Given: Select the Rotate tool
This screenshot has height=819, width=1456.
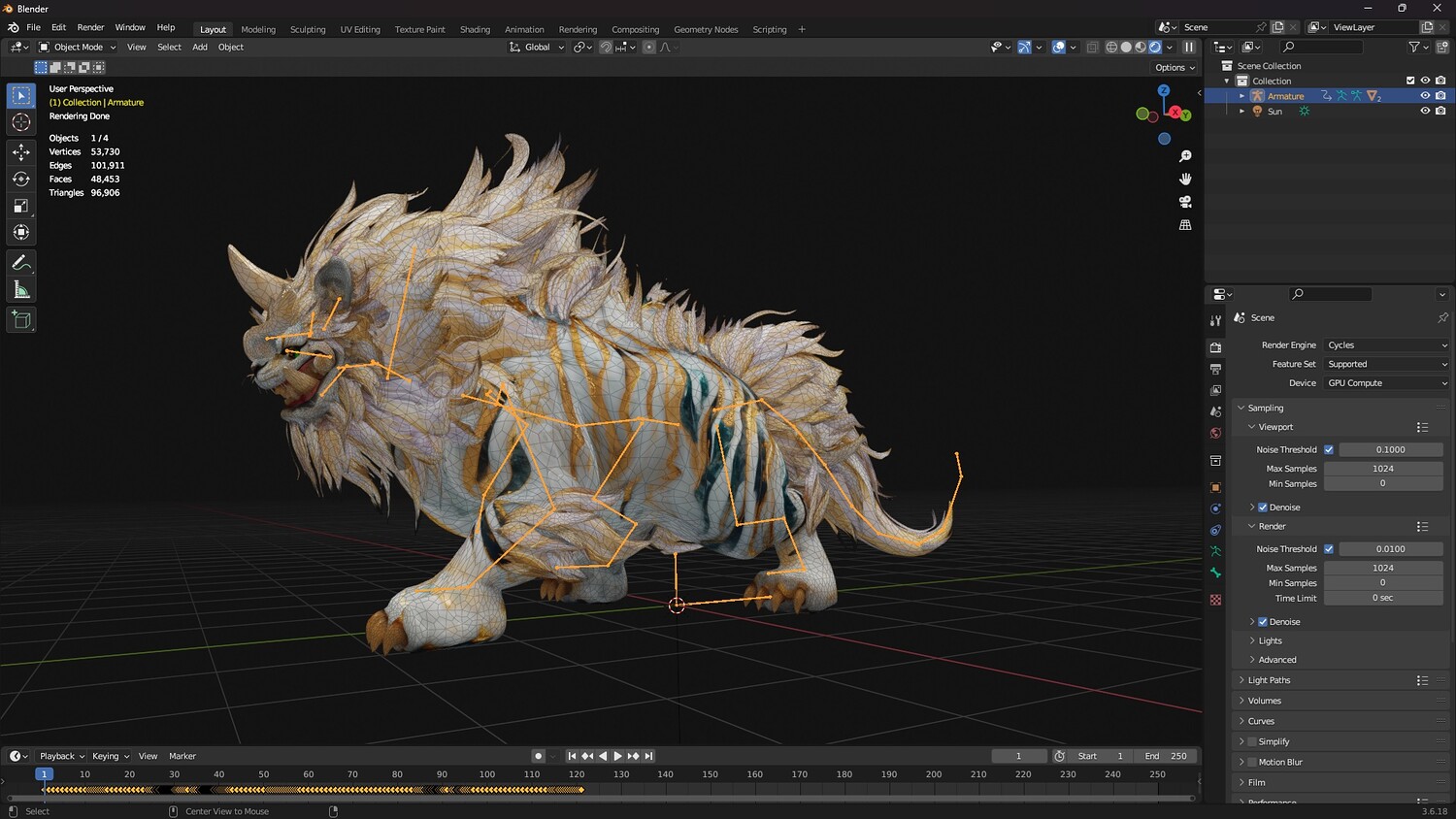Looking at the screenshot, I should (x=21, y=180).
